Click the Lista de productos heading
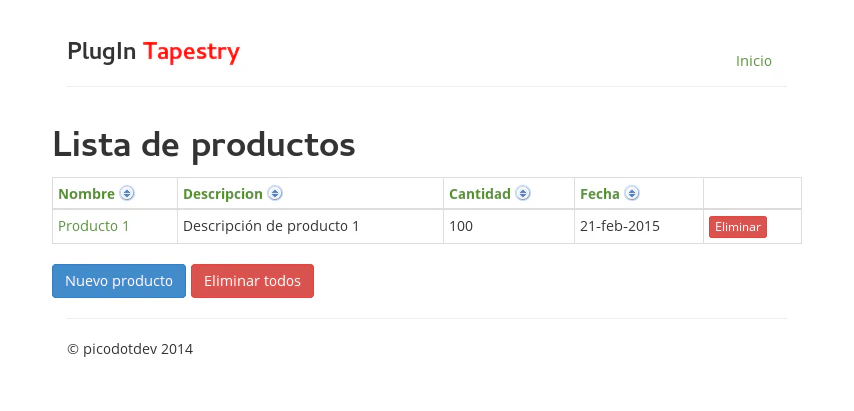This screenshot has width=854, height=411. (x=204, y=145)
